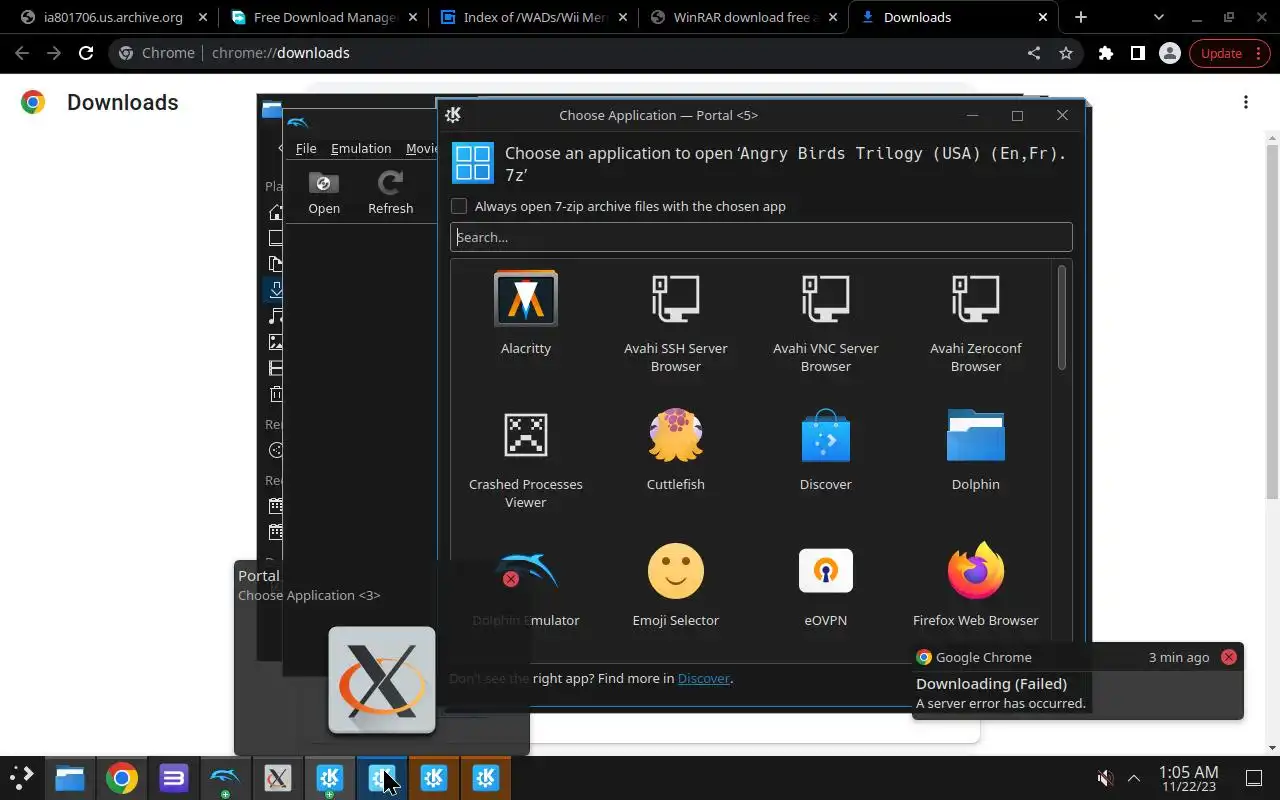Click Open disc icon in Dolphin Emulator toolbar
The image size is (1280, 800).
click(x=324, y=193)
